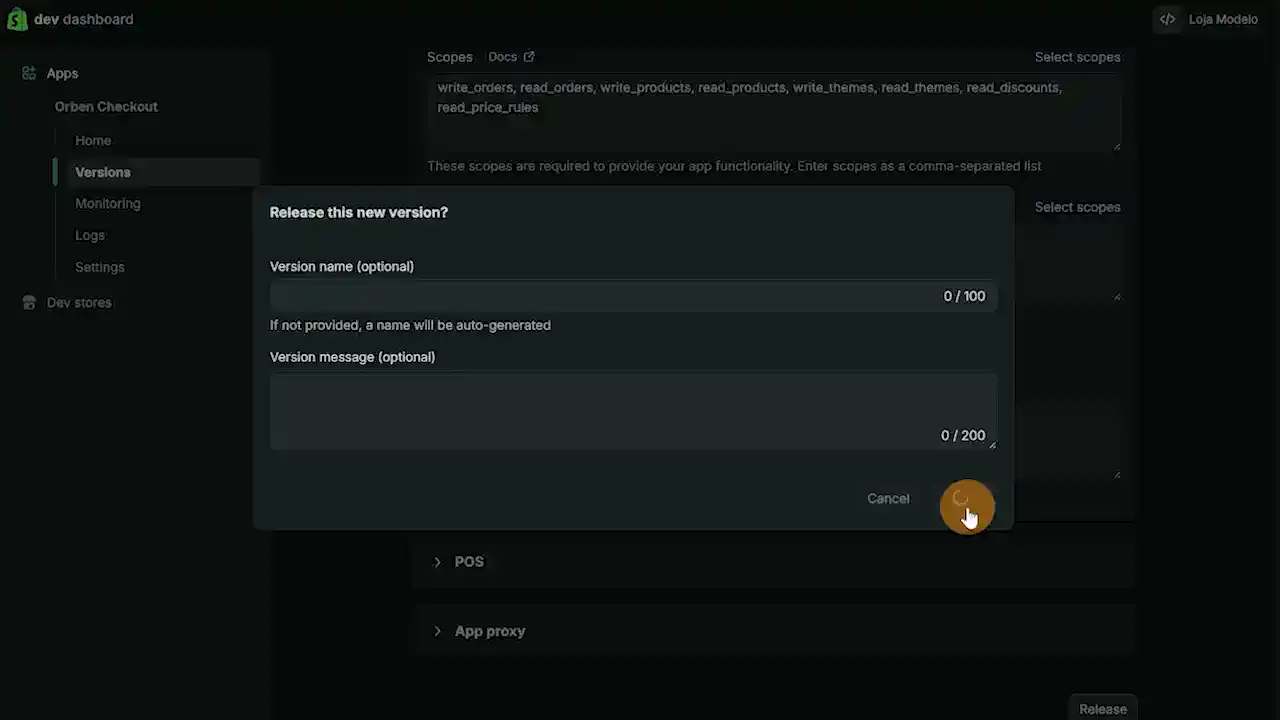Viewport: 1280px width, 720px height.
Task: Click the loading spinner release button
Action: pyautogui.click(x=961, y=498)
